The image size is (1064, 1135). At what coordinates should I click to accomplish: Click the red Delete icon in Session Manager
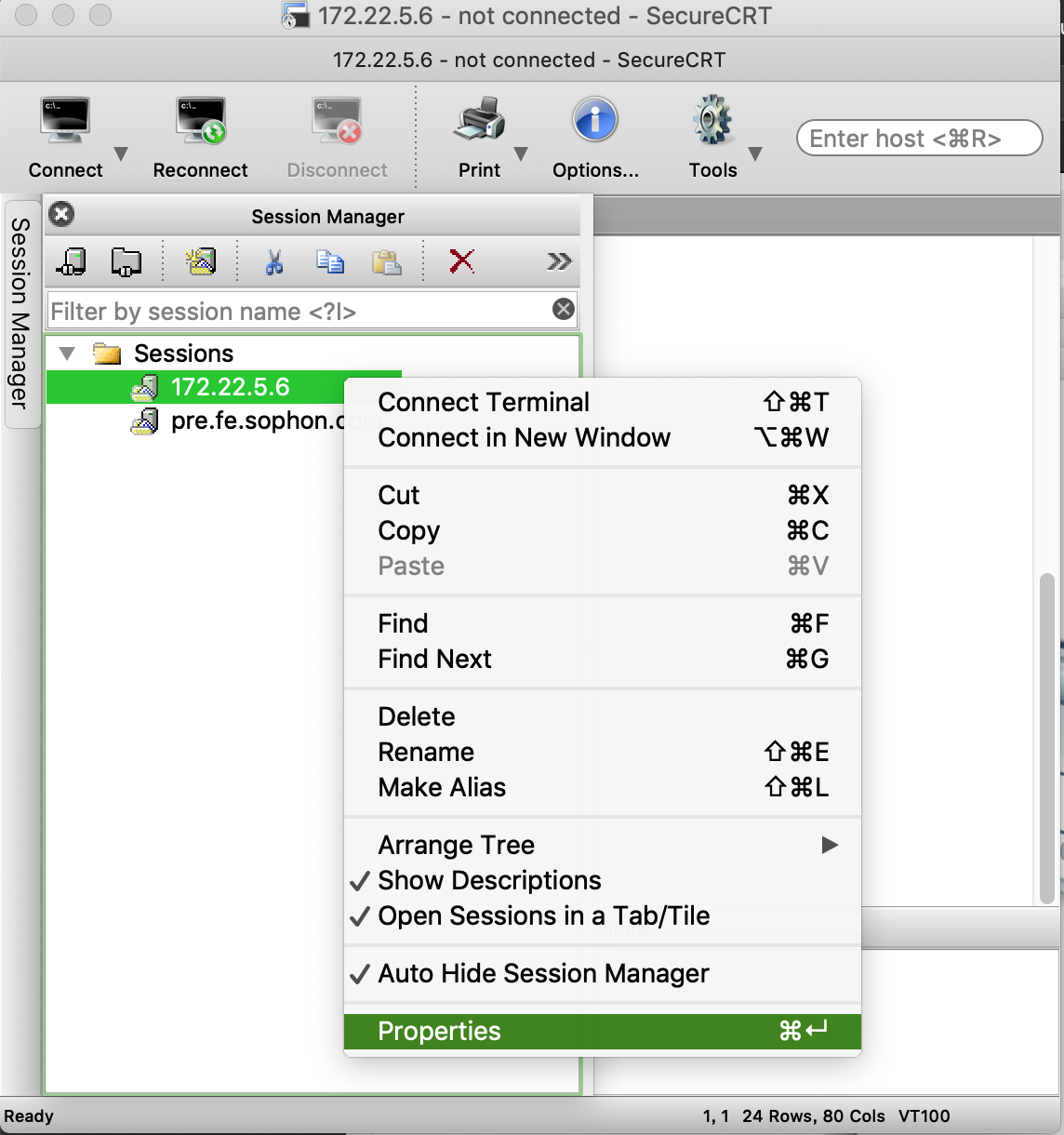tap(462, 261)
